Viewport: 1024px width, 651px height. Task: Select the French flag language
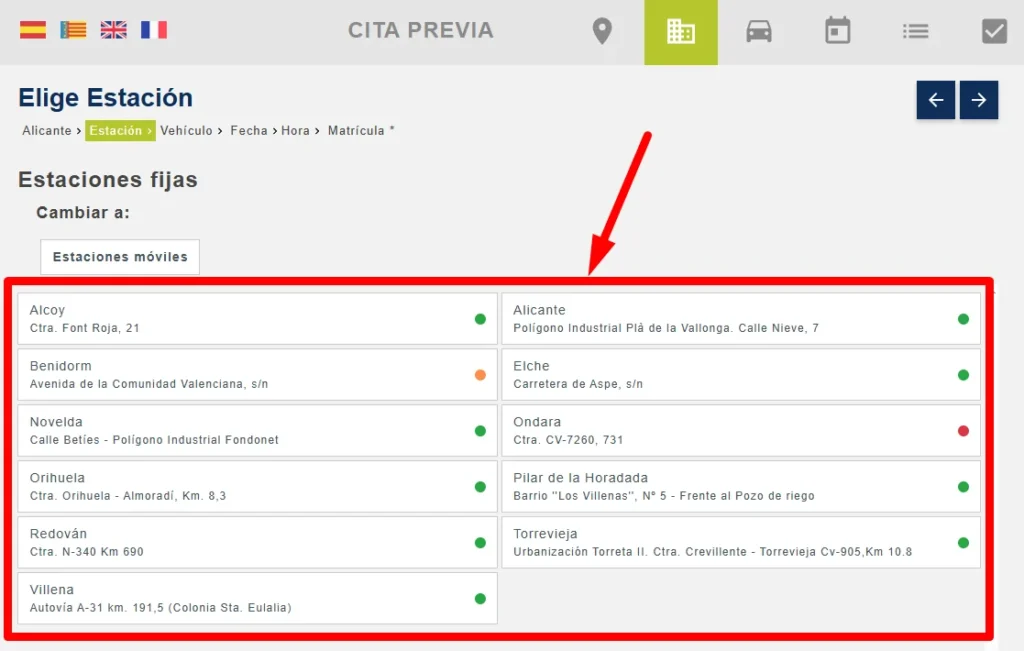click(x=154, y=30)
